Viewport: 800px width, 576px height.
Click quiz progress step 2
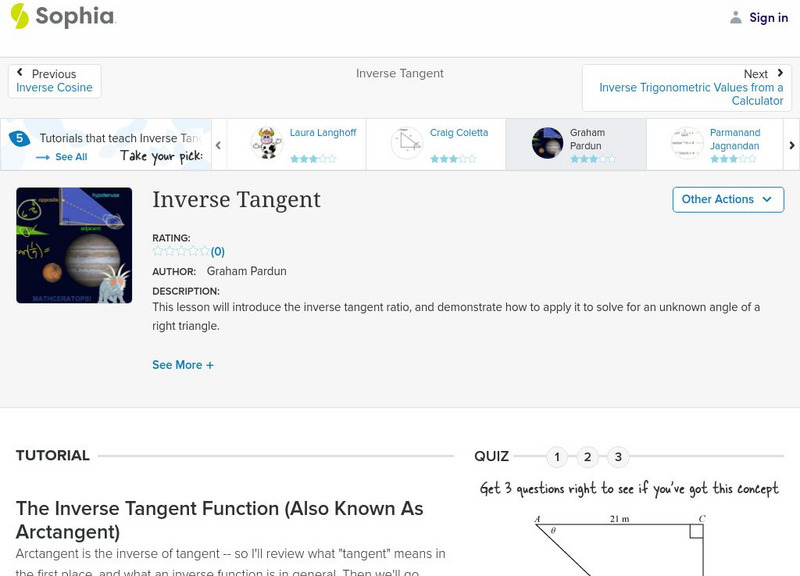tap(588, 456)
